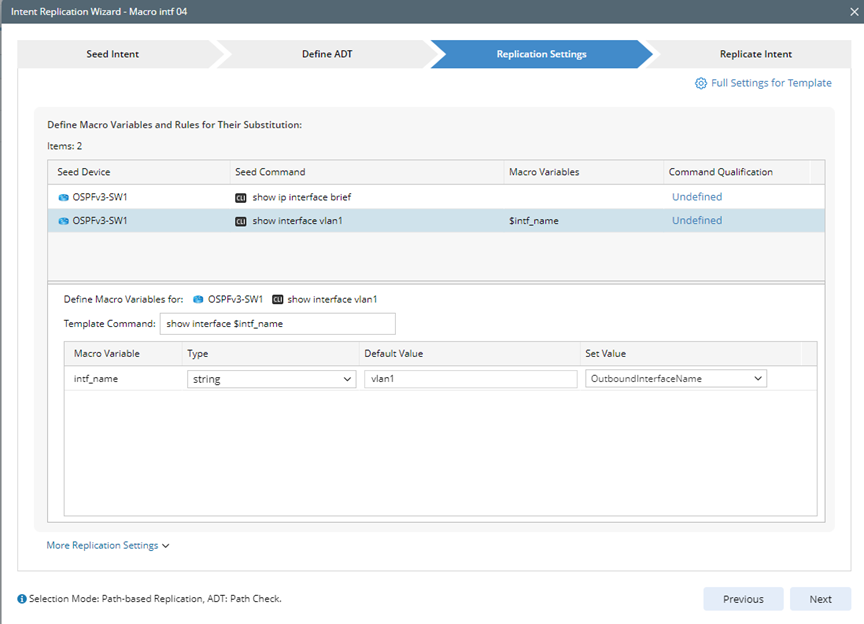Open the Type dropdown for intf_name
The height and width of the screenshot is (624, 864).
[271, 379]
